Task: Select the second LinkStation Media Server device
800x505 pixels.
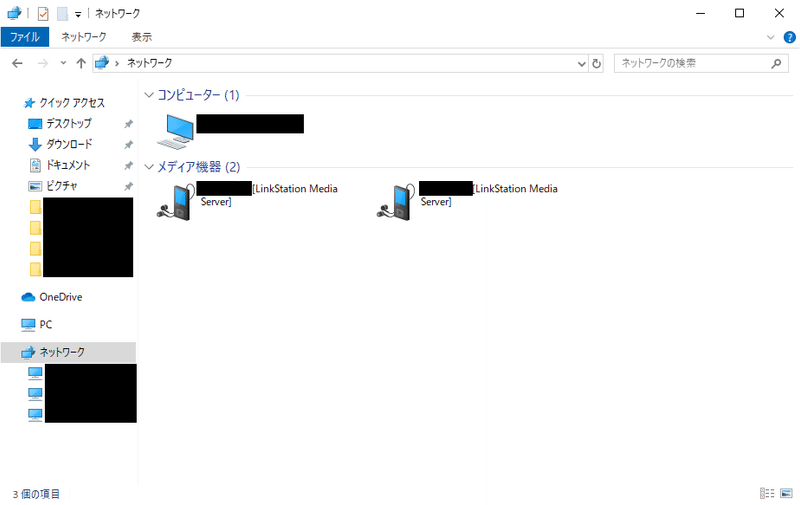Action: pyautogui.click(x=467, y=201)
